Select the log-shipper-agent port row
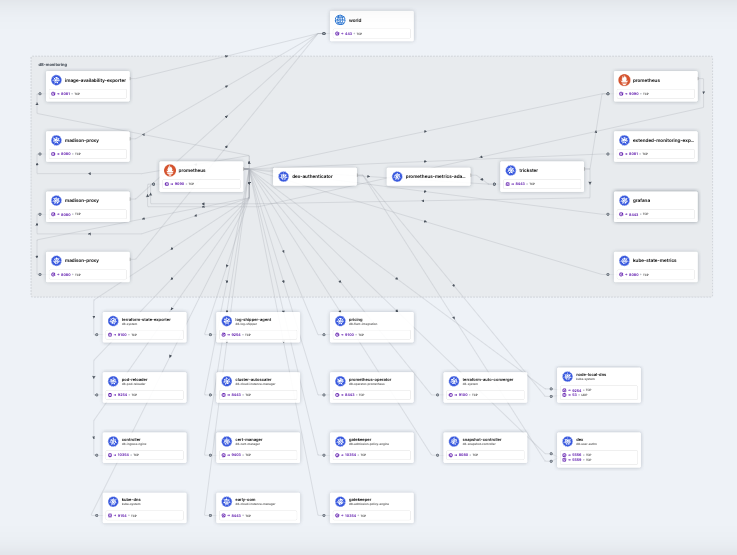 click(x=259, y=335)
